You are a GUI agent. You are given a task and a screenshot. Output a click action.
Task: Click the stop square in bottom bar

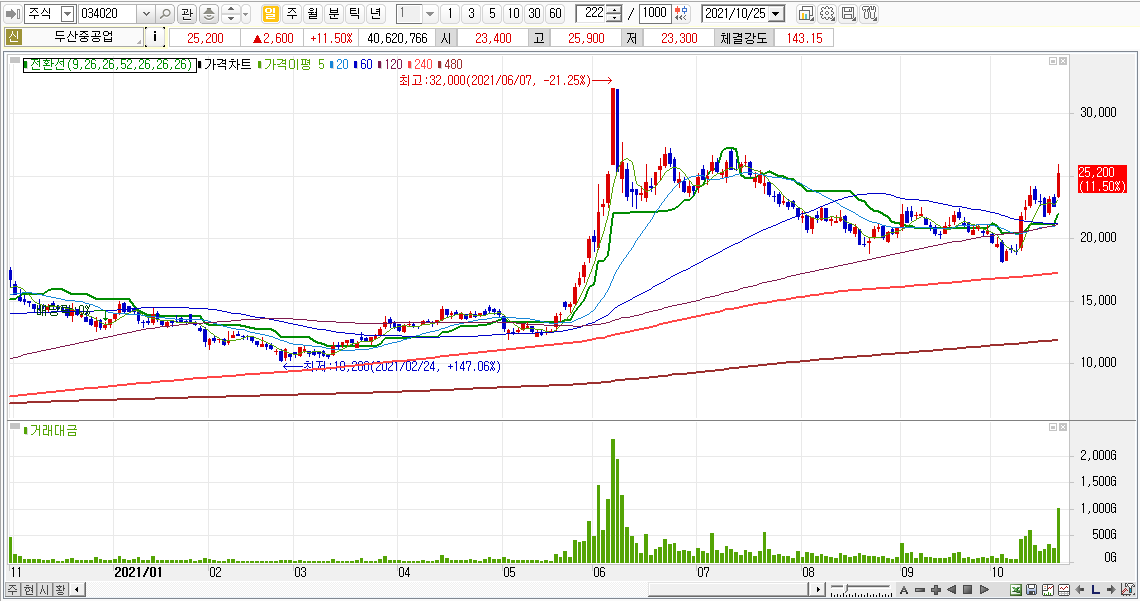968,589
